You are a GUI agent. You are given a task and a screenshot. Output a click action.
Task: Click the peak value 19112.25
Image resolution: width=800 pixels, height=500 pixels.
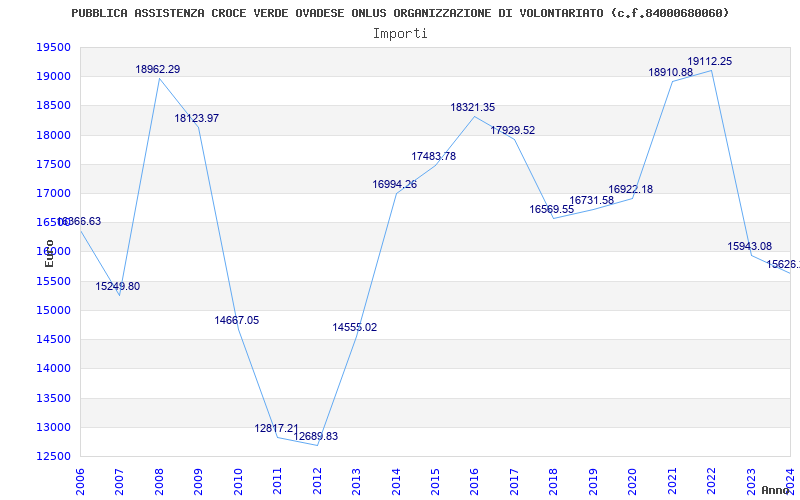[x=710, y=62]
